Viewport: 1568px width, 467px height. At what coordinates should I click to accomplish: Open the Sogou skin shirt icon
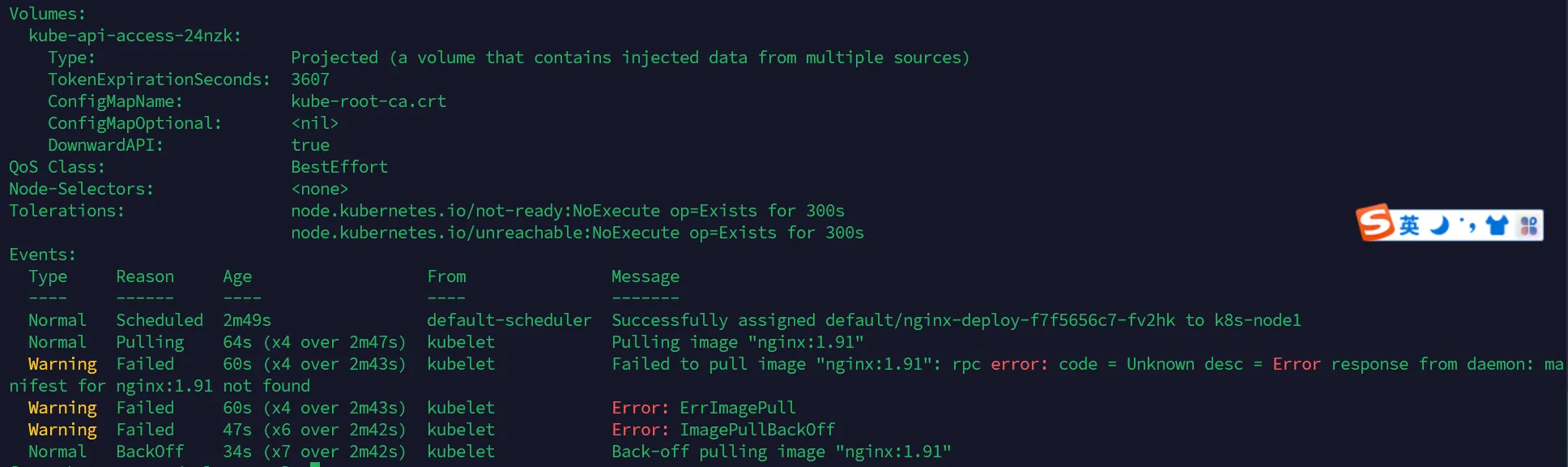tap(1498, 225)
